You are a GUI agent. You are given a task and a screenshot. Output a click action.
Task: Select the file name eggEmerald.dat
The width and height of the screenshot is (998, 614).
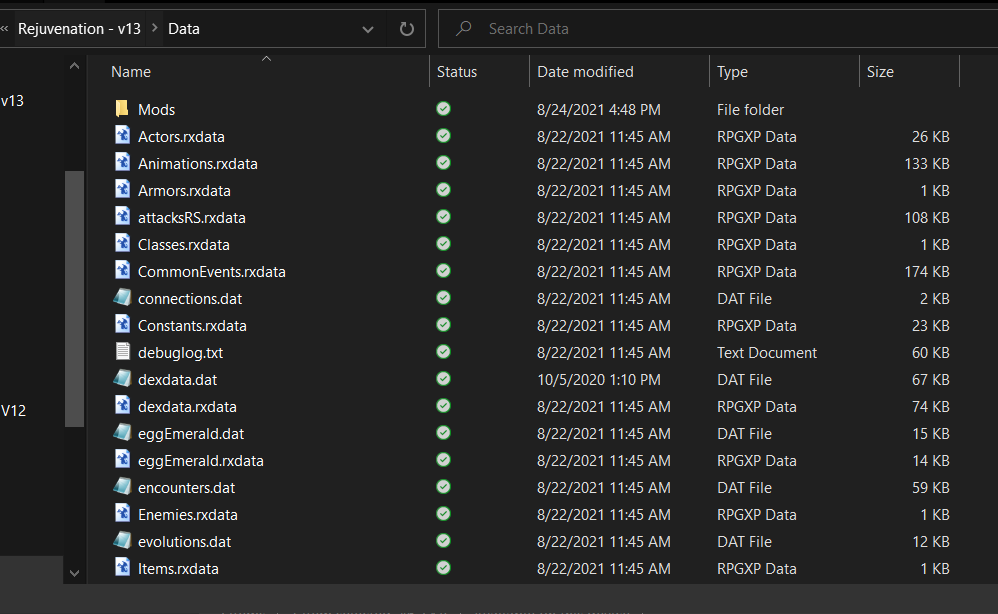coord(191,433)
